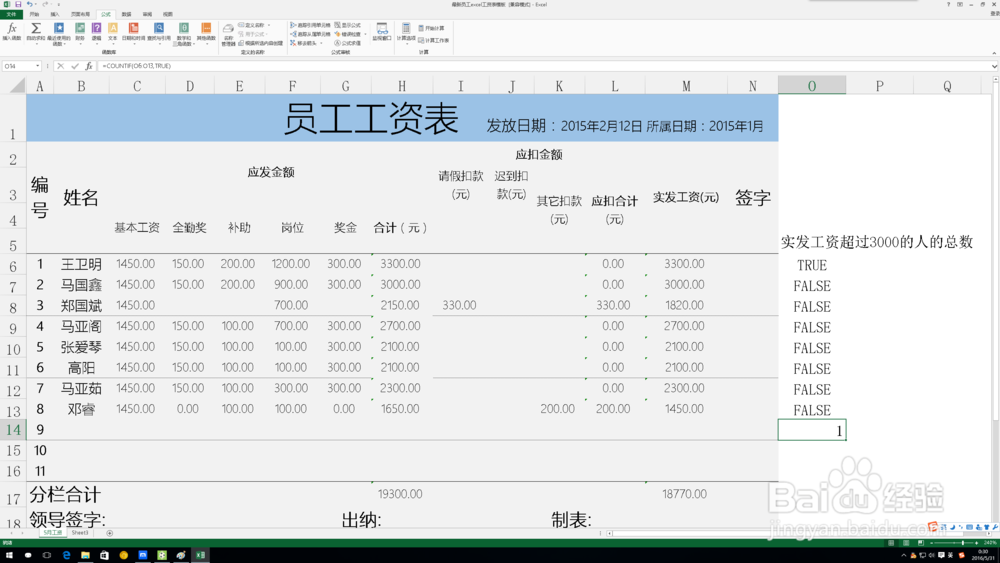Open the Watch Window (监视窗口)
This screenshot has width=1000, height=563.
381,32
